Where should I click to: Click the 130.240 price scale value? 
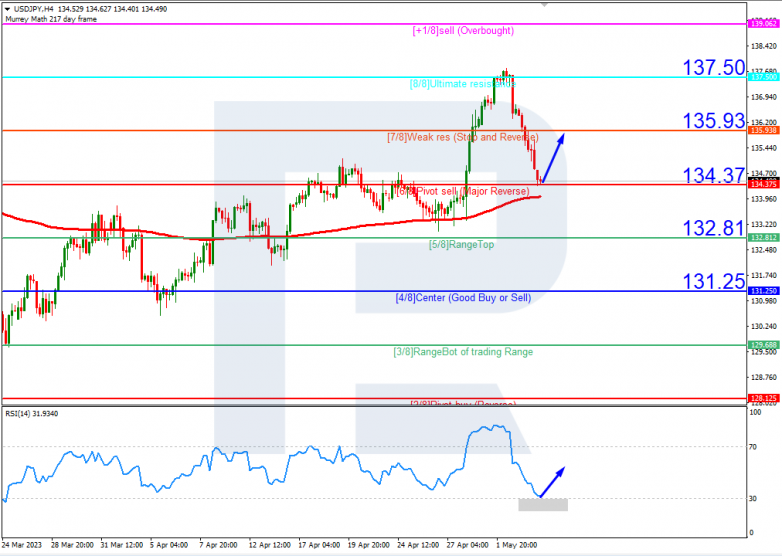(x=764, y=326)
